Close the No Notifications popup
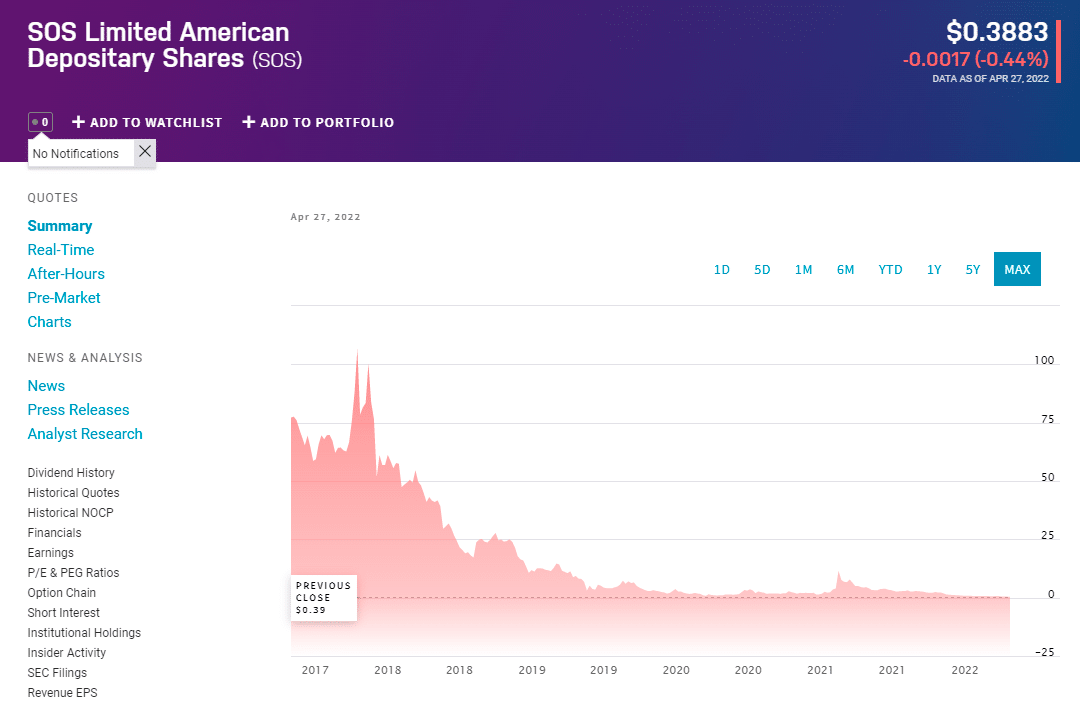1080x718 pixels. tap(145, 151)
